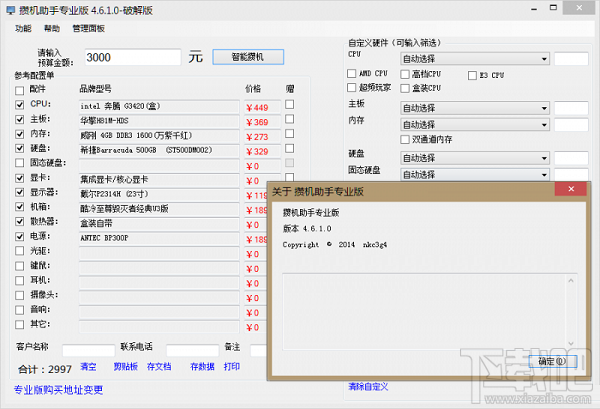Screen dimensions: 600x409
Task: Tick the 赠 checkbox on the 硬盘 row
Action: tap(290, 148)
